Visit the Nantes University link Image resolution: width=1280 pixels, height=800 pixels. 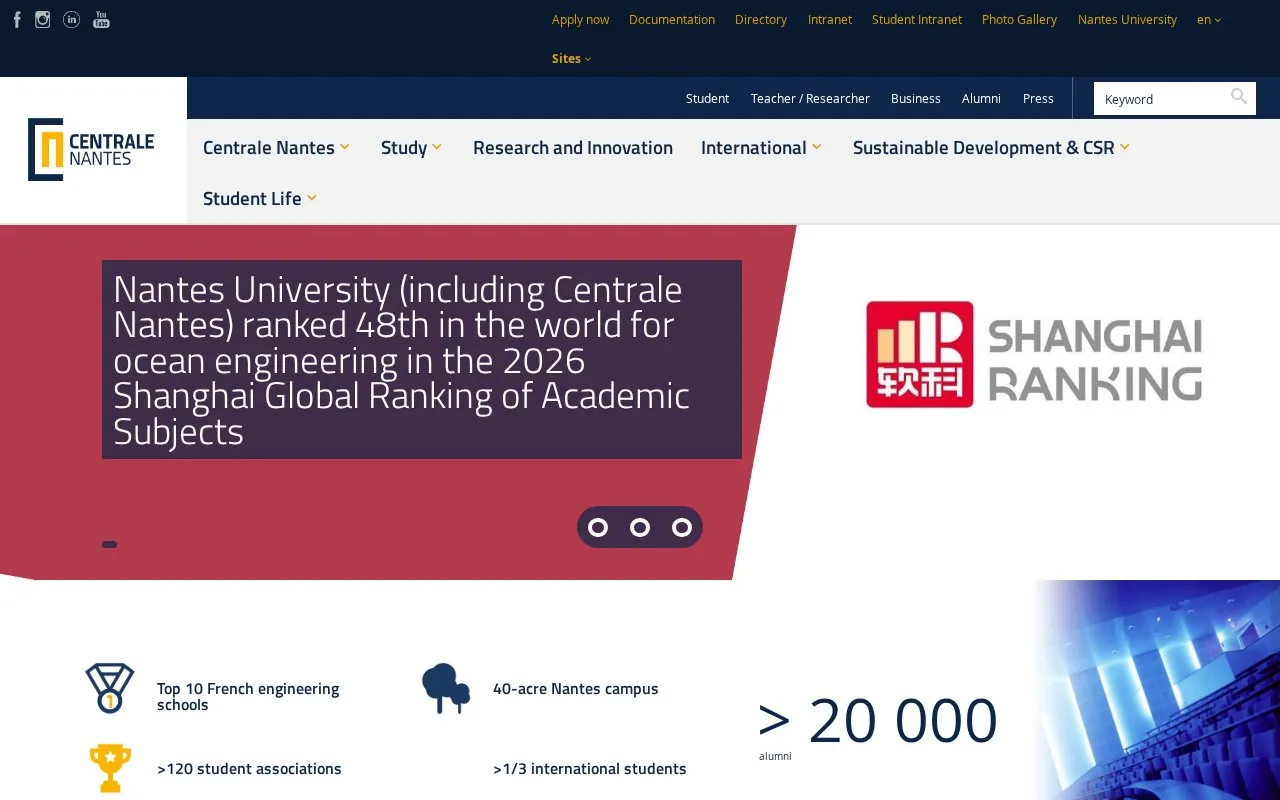click(1127, 20)
